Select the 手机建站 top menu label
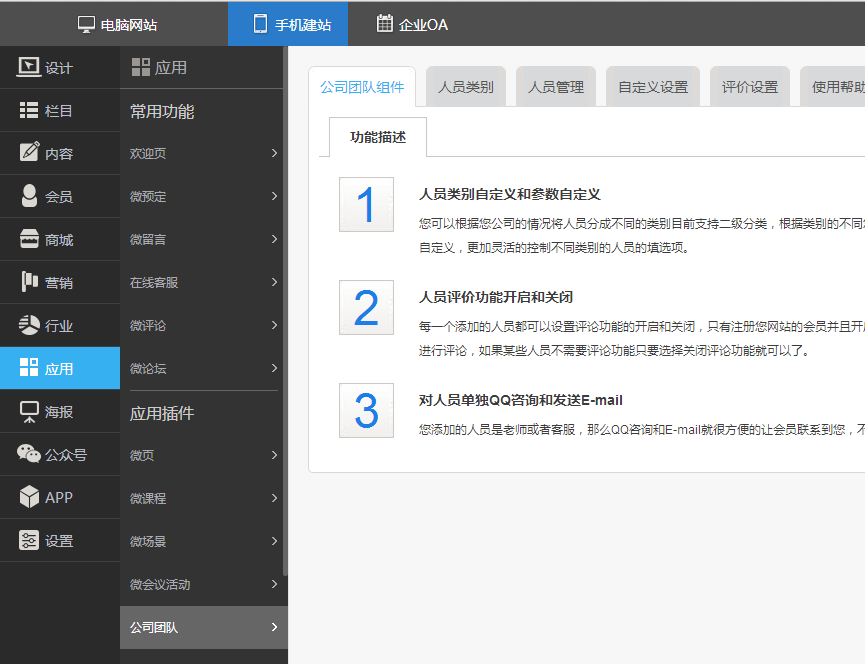The image size is (865, 664). click(x=303, y=25)
